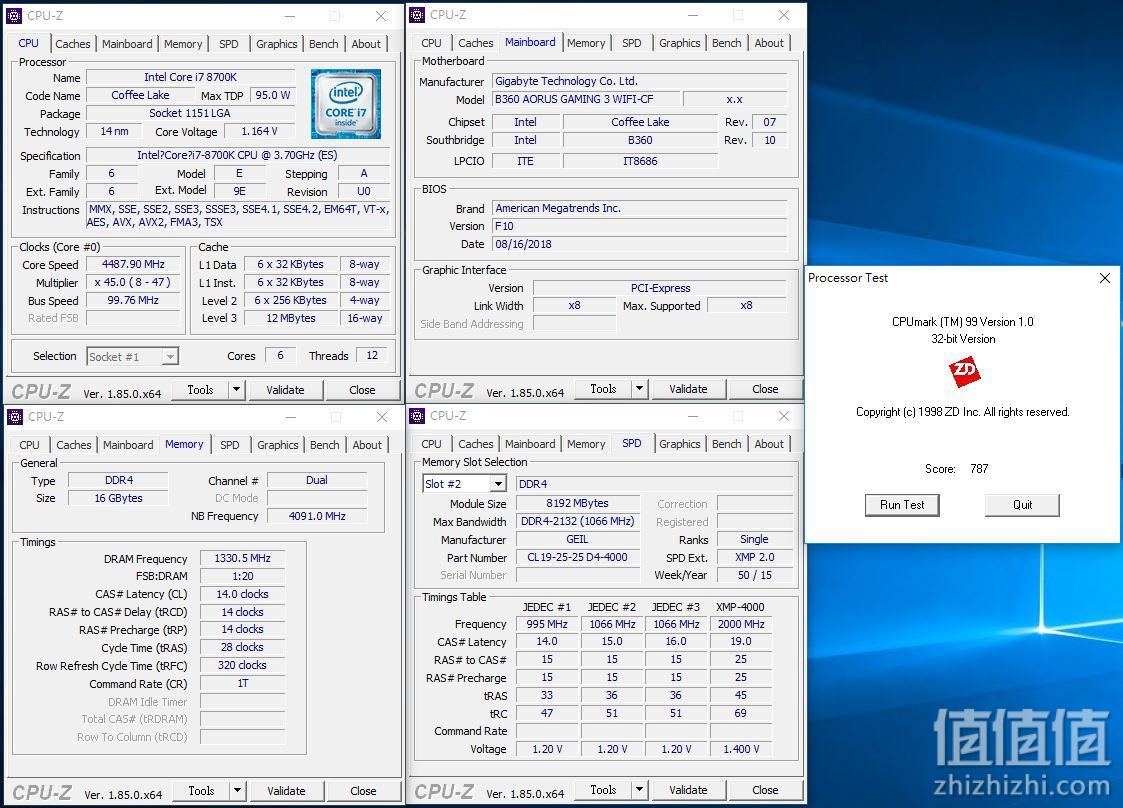Image resolution: width=1123 pixels, height=808 pixels.
Task: Click Validate in the Memory tab window
Action: click(286, 791)
